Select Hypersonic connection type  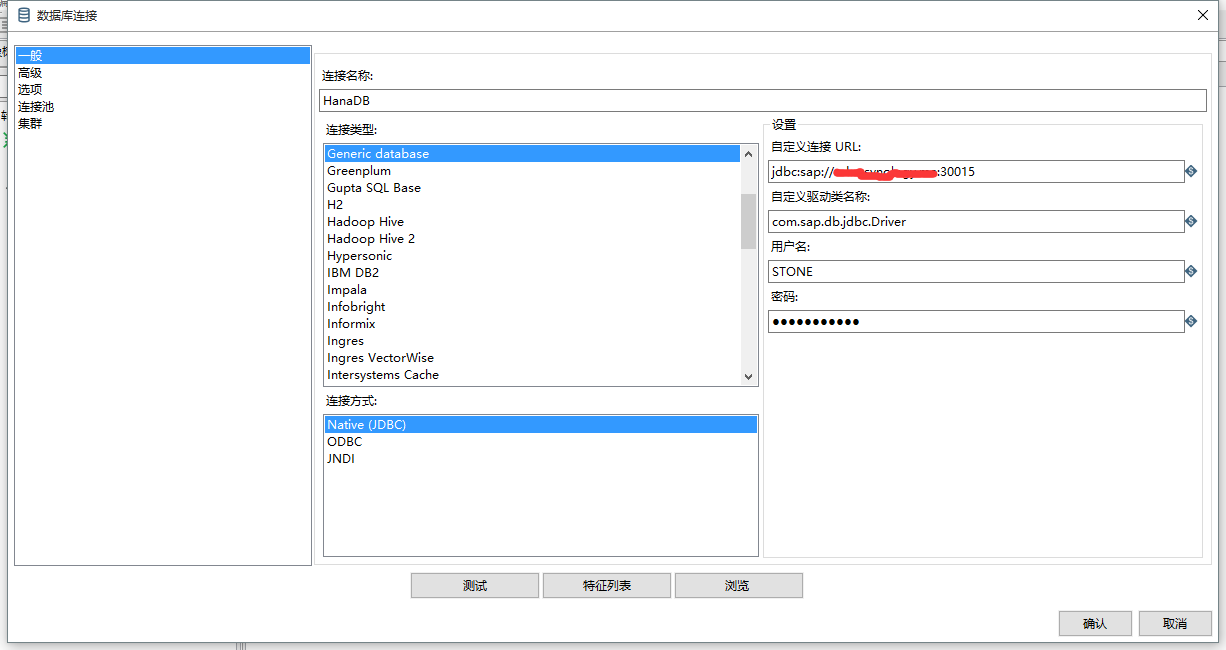click(532, 256)
